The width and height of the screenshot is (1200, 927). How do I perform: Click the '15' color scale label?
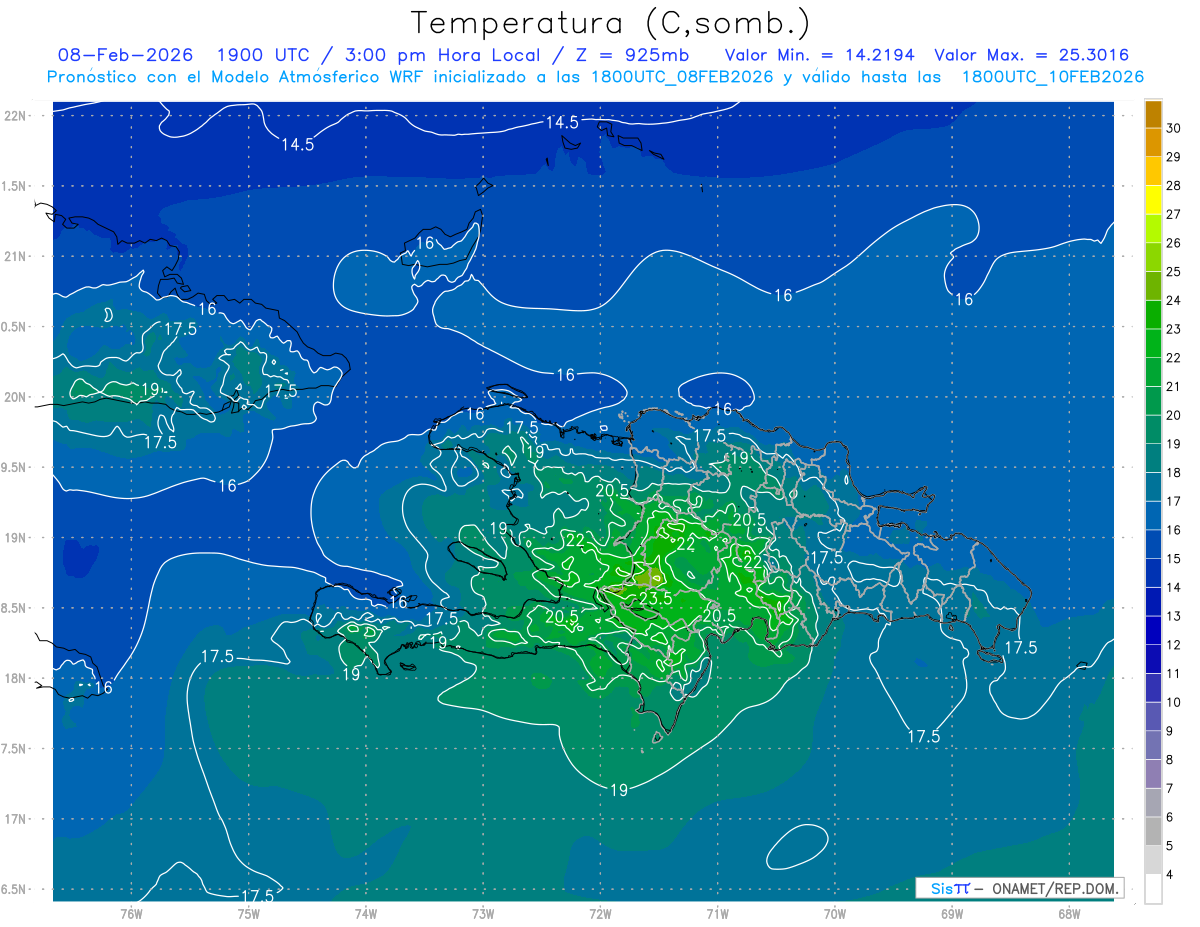click(x=1174, y=559)
